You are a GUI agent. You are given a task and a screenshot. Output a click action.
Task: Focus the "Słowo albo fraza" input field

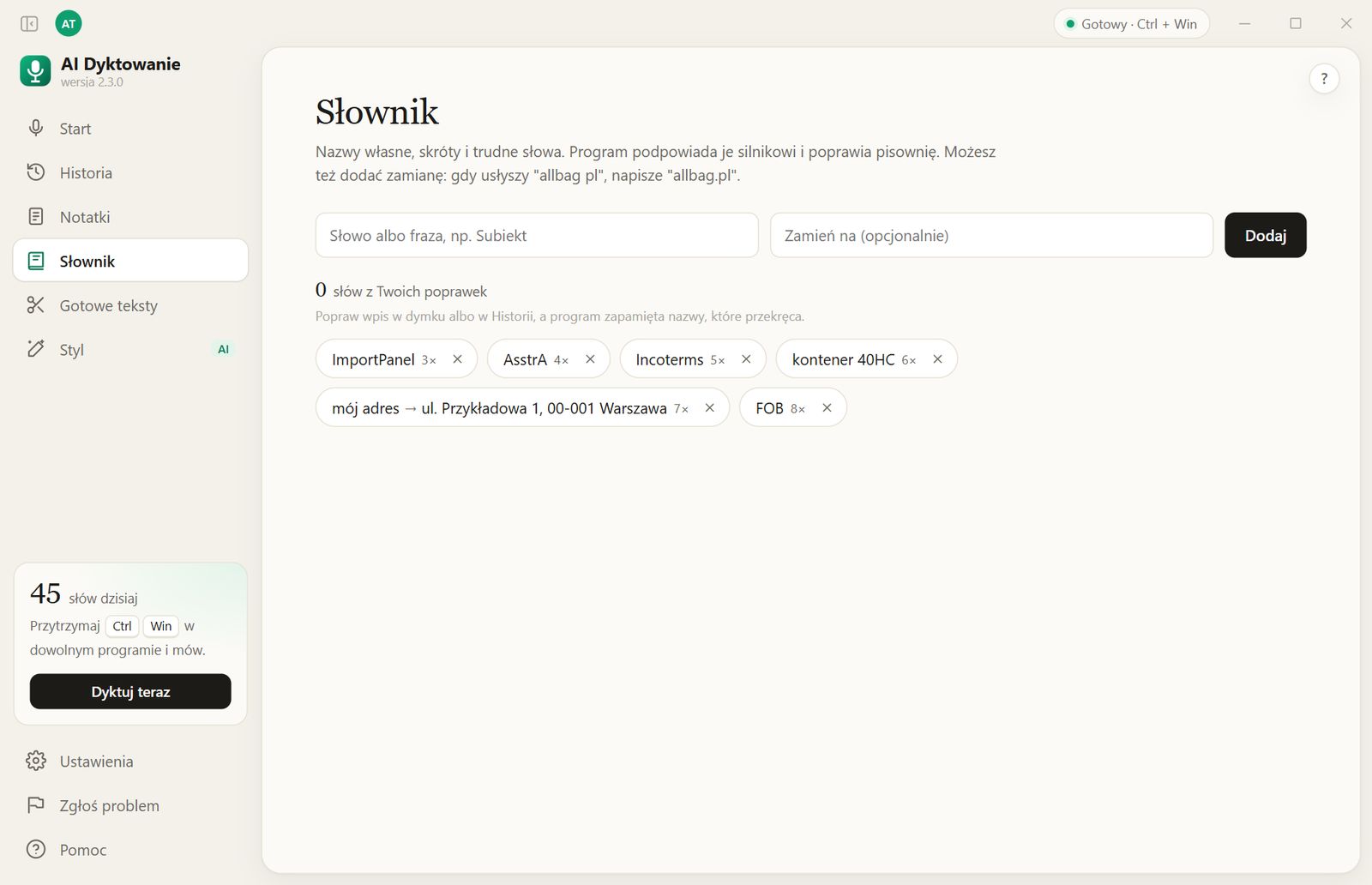(537, 235)
